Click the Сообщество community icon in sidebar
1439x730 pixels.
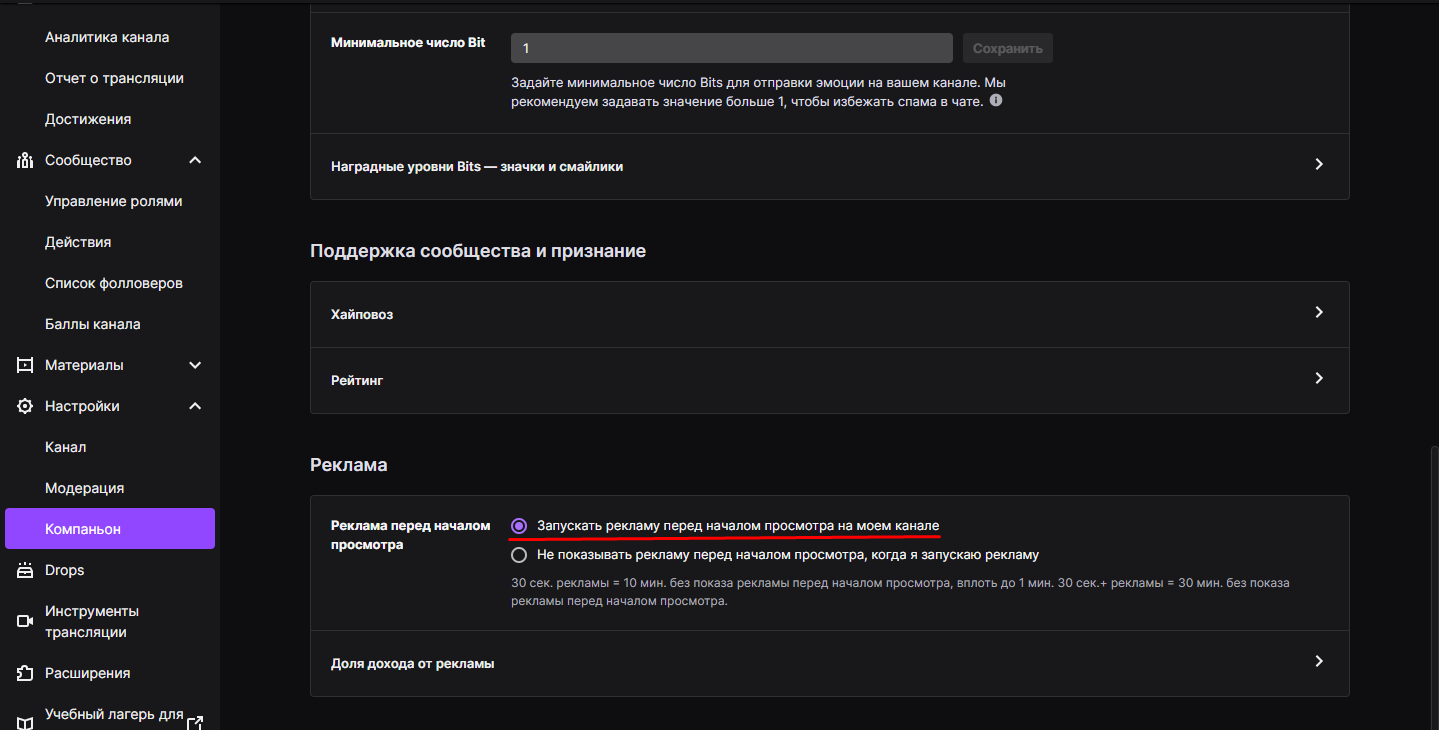pyautogui.click(x=25, y=160)
